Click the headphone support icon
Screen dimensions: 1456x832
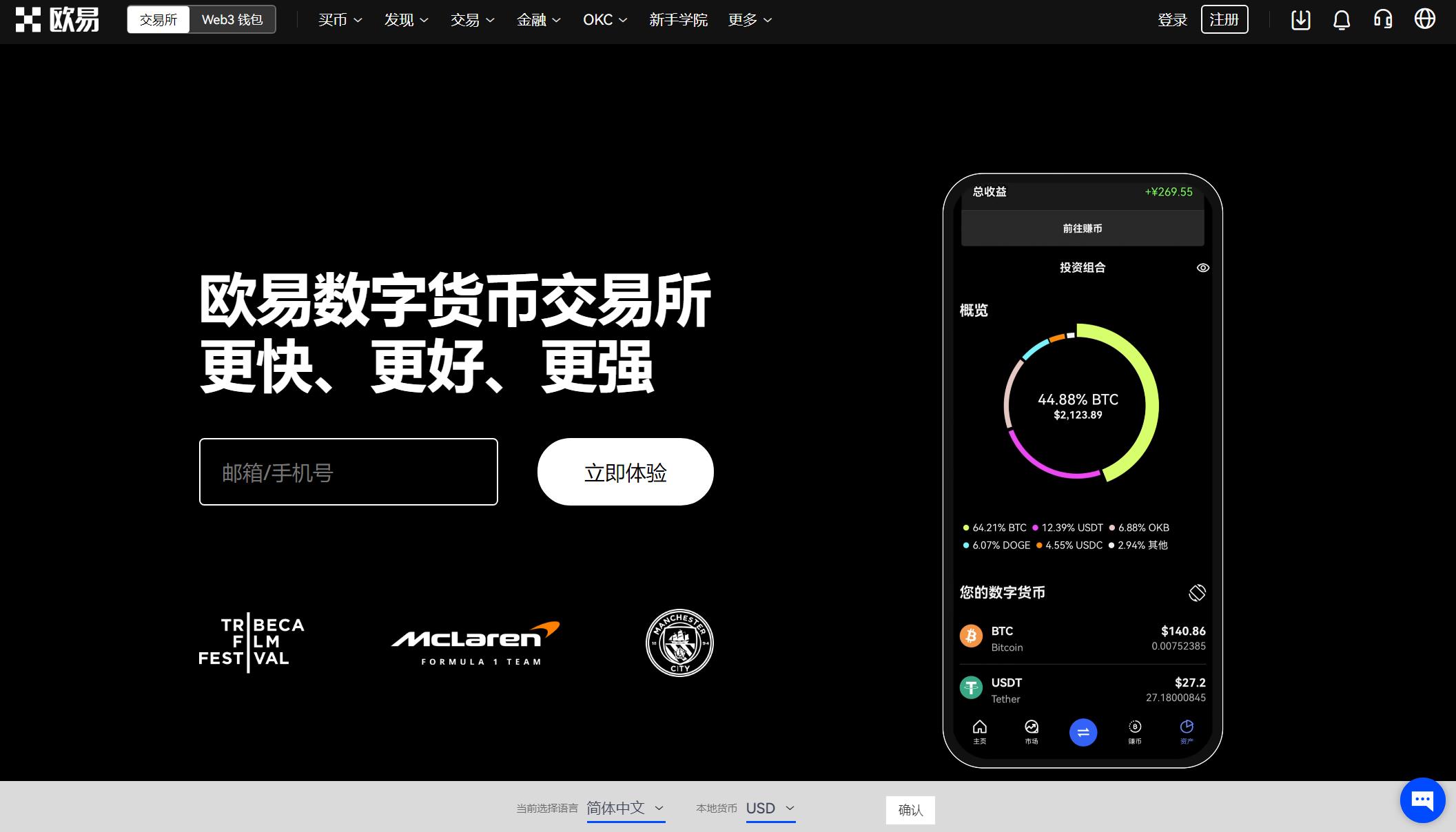[x=1385, y=19]
